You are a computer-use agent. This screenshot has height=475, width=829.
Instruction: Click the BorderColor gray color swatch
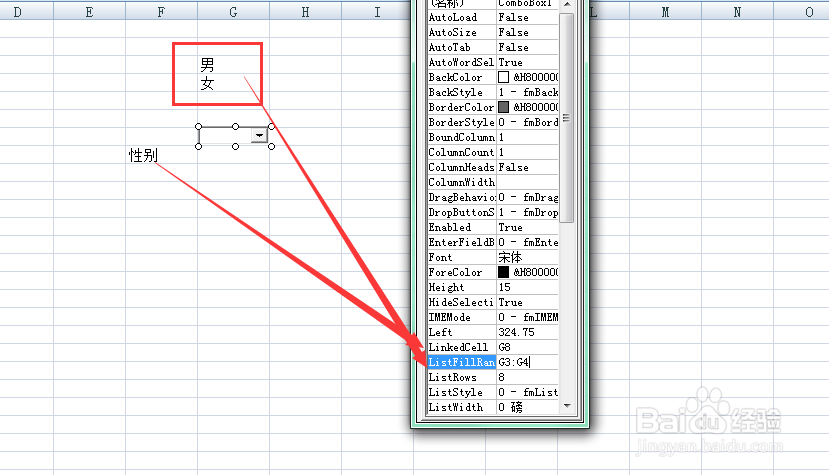point(503,107)
